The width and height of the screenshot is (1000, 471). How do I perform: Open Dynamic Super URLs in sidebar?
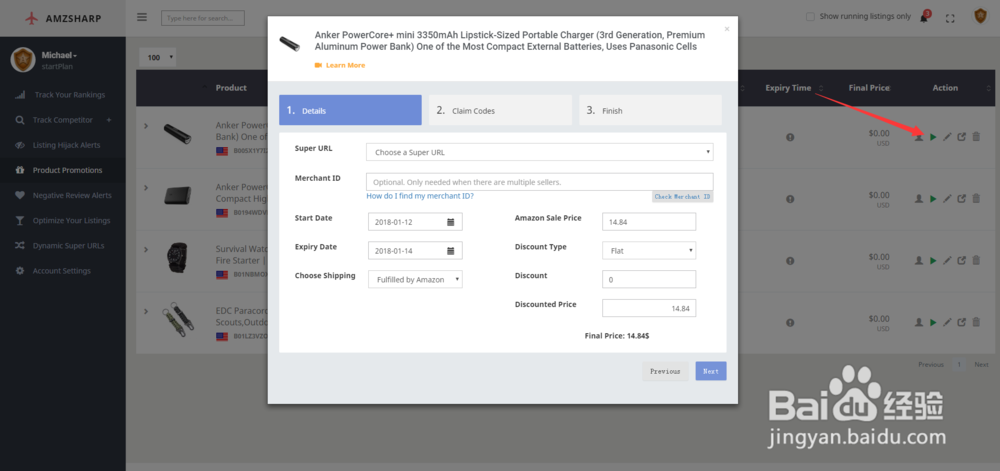click(62, 245)
